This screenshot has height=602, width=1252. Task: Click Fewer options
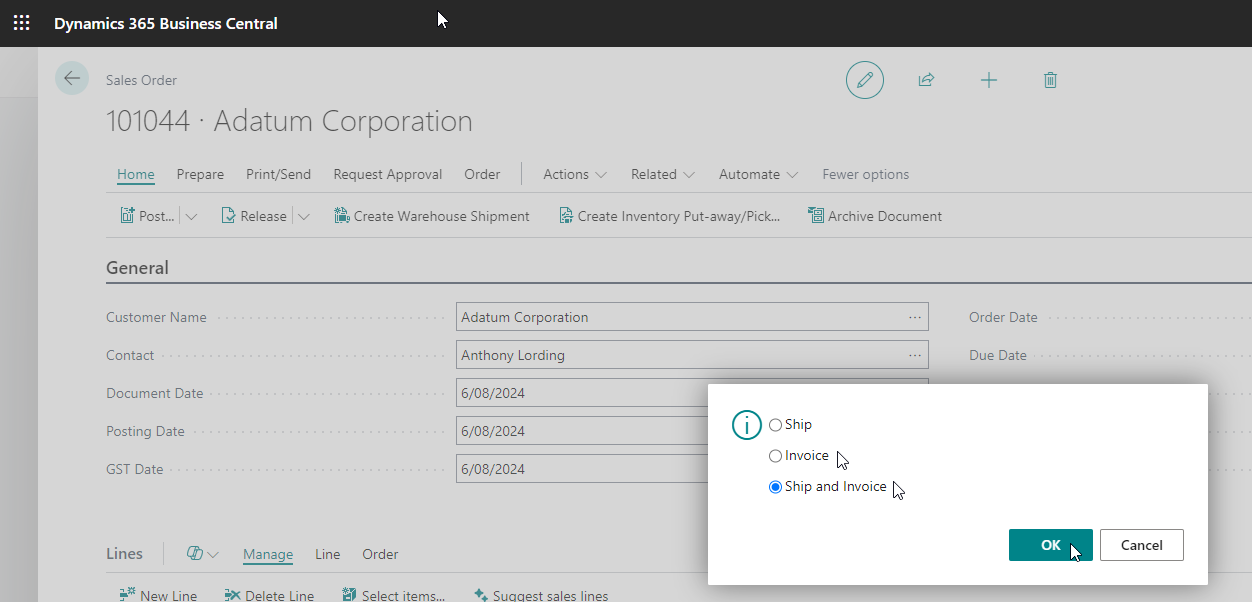[x=866, y=174]
